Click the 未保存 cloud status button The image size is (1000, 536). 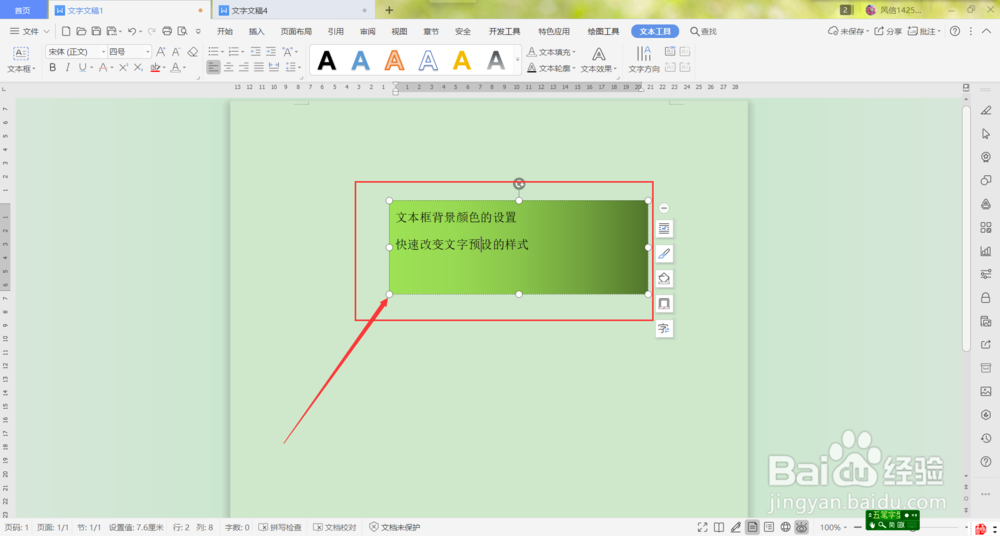pyautogui.click(x=847, y=31)
